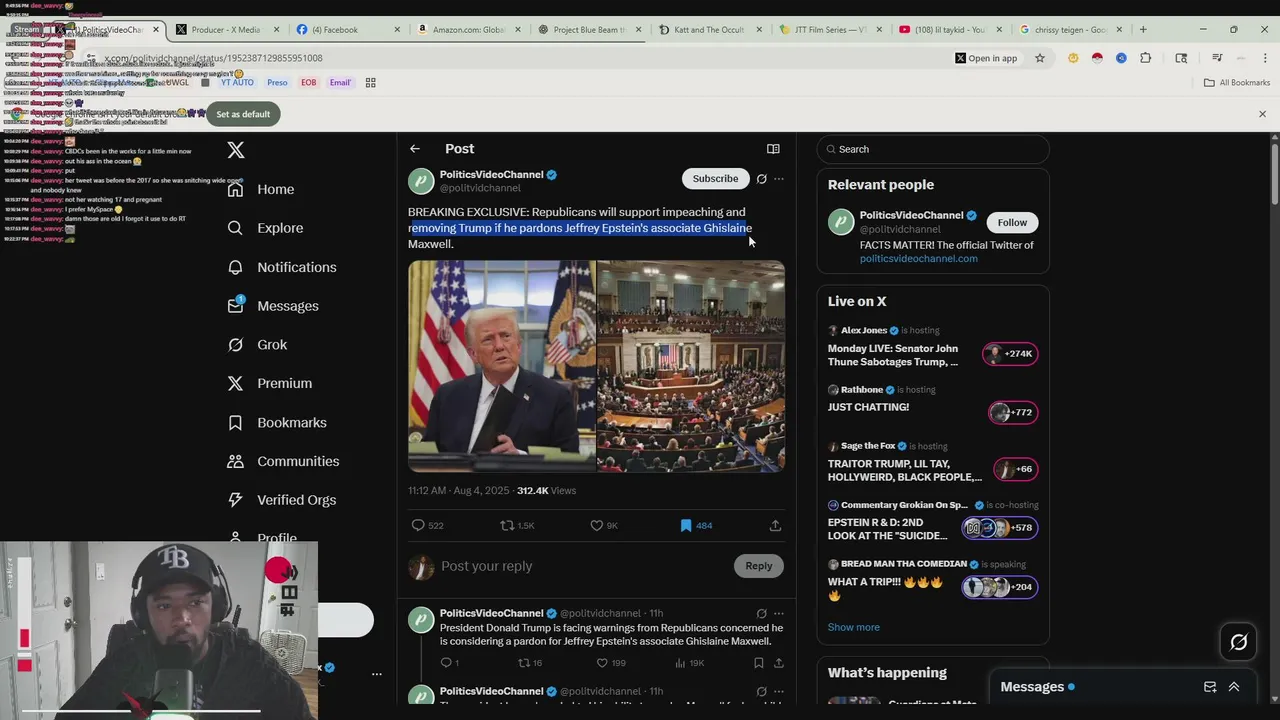Repost the post with 1.5K reposts
Viewport: 1280px width, 720px height.
click(x=517, y=525)
